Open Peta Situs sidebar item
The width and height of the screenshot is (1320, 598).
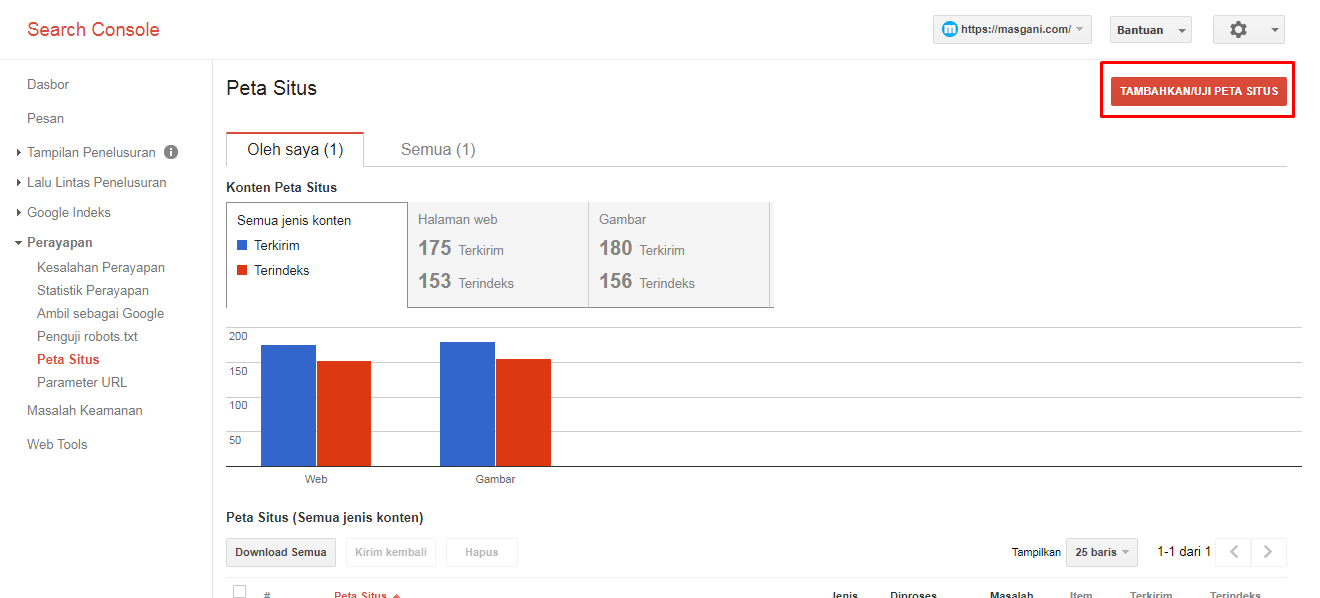pyautogui.click(x=68, y=359)
